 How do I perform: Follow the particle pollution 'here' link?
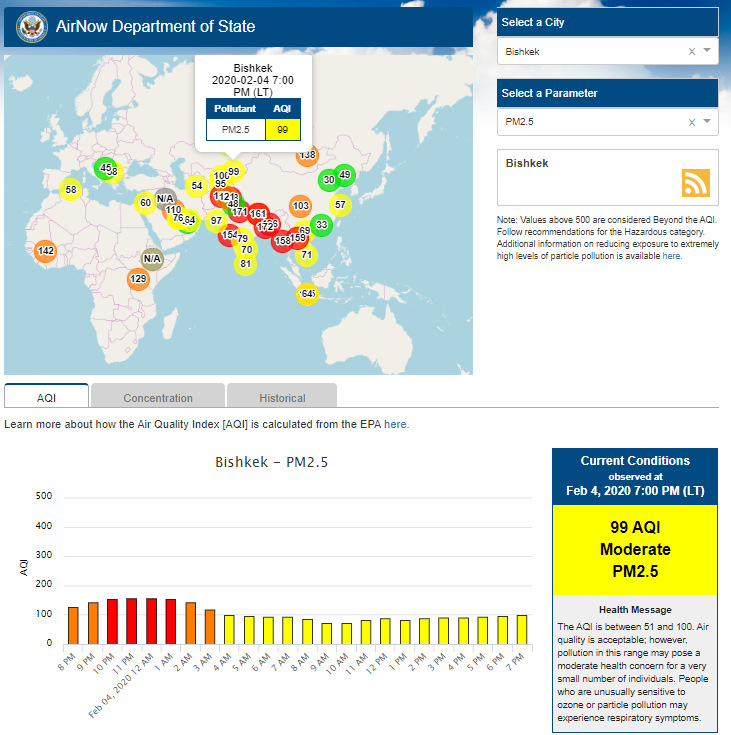671,256
